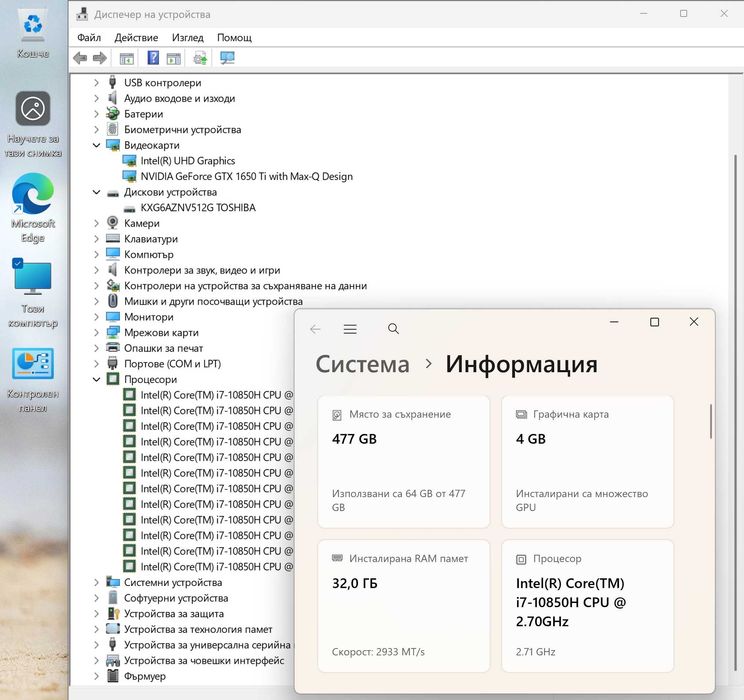Open the Инсталирана RAM памет card

coord(404,606)
